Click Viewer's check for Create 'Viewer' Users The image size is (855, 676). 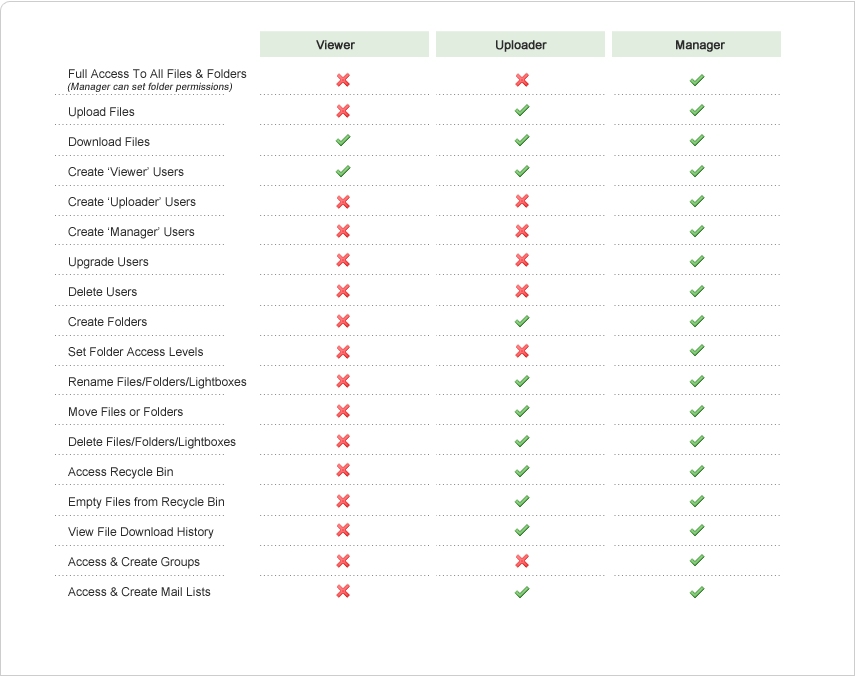[x=343, y=171]
